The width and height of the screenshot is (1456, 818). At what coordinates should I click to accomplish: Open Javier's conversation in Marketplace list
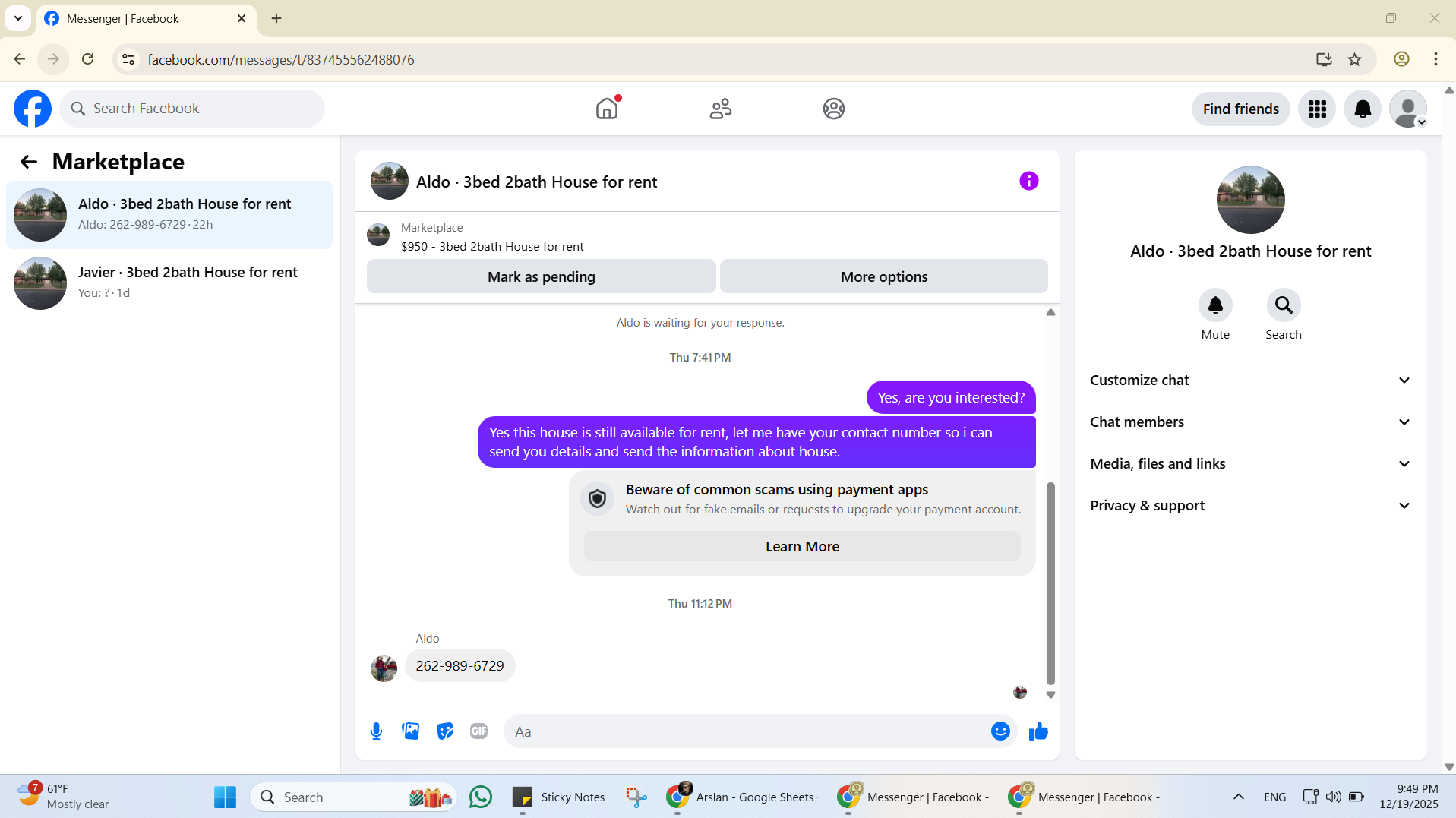pyautogui.click(x=169, y=283)
